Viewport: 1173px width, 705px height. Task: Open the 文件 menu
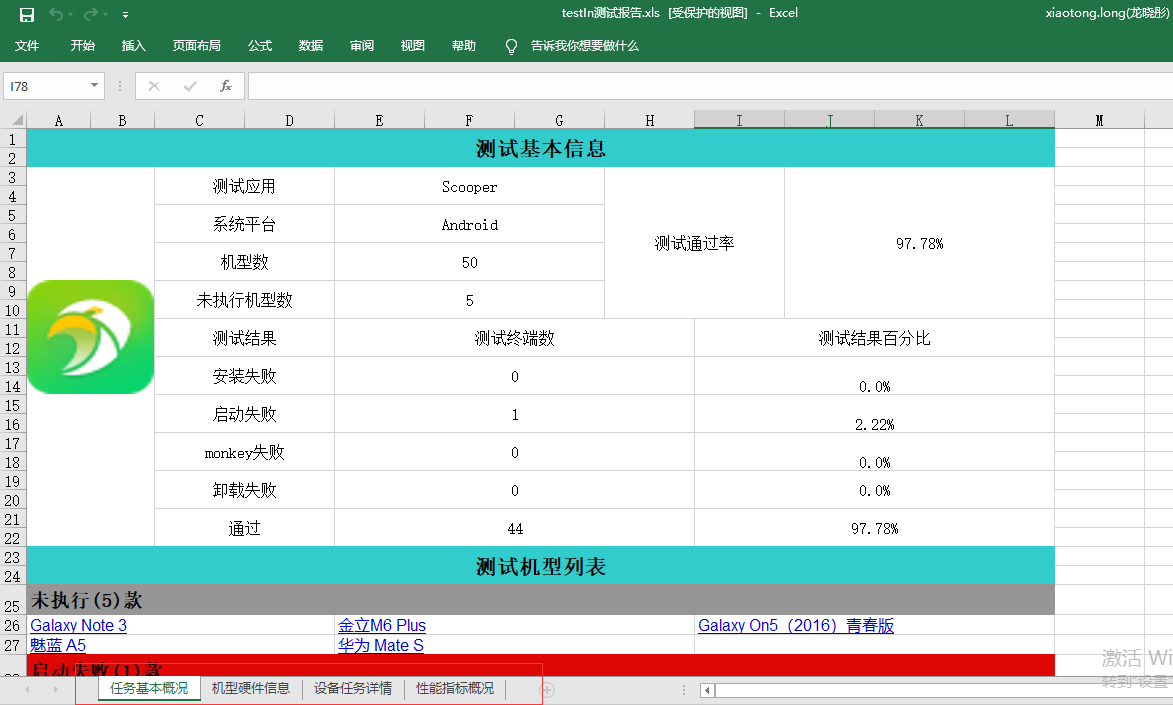point(27,46)
